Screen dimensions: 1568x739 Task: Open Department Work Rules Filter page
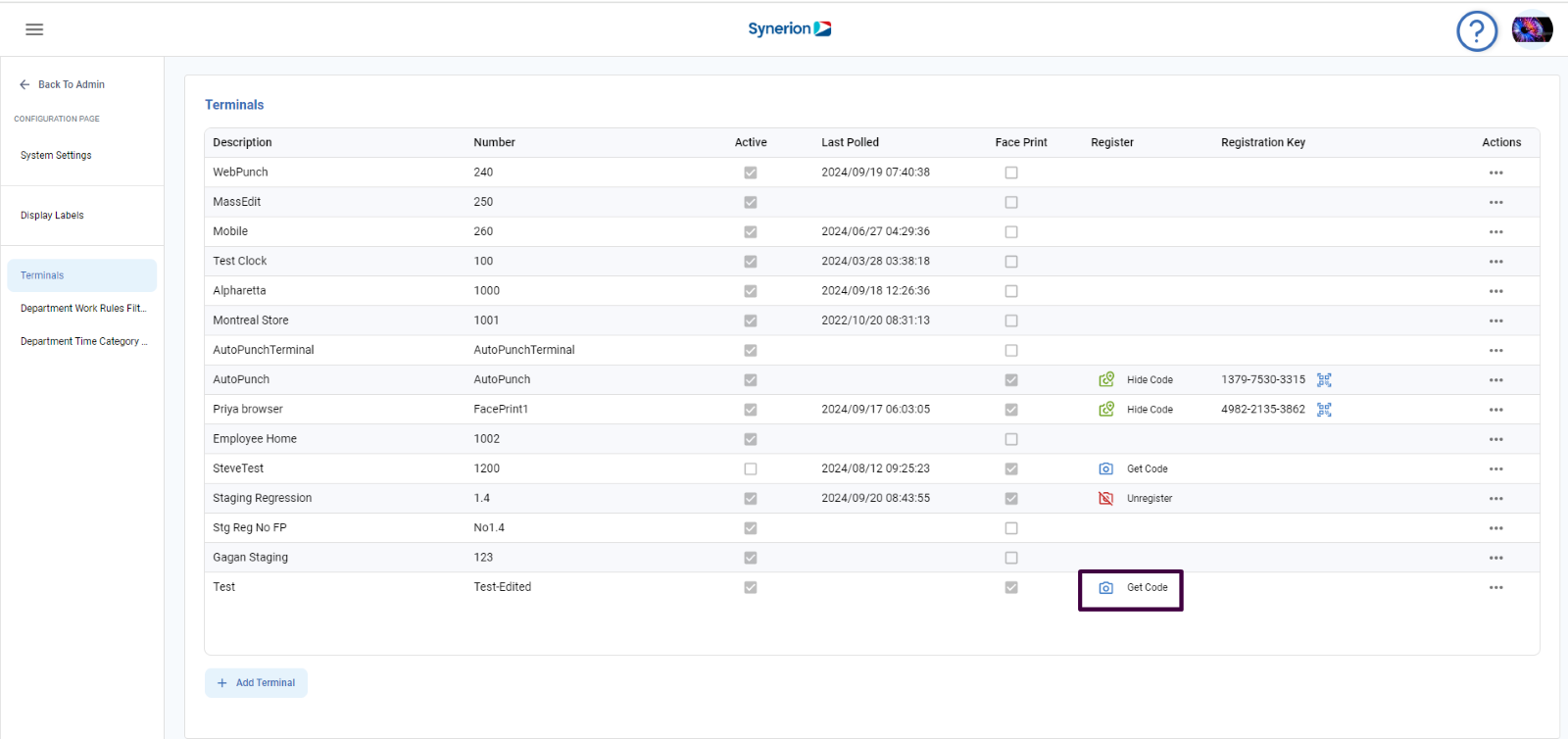pos(83,308)
